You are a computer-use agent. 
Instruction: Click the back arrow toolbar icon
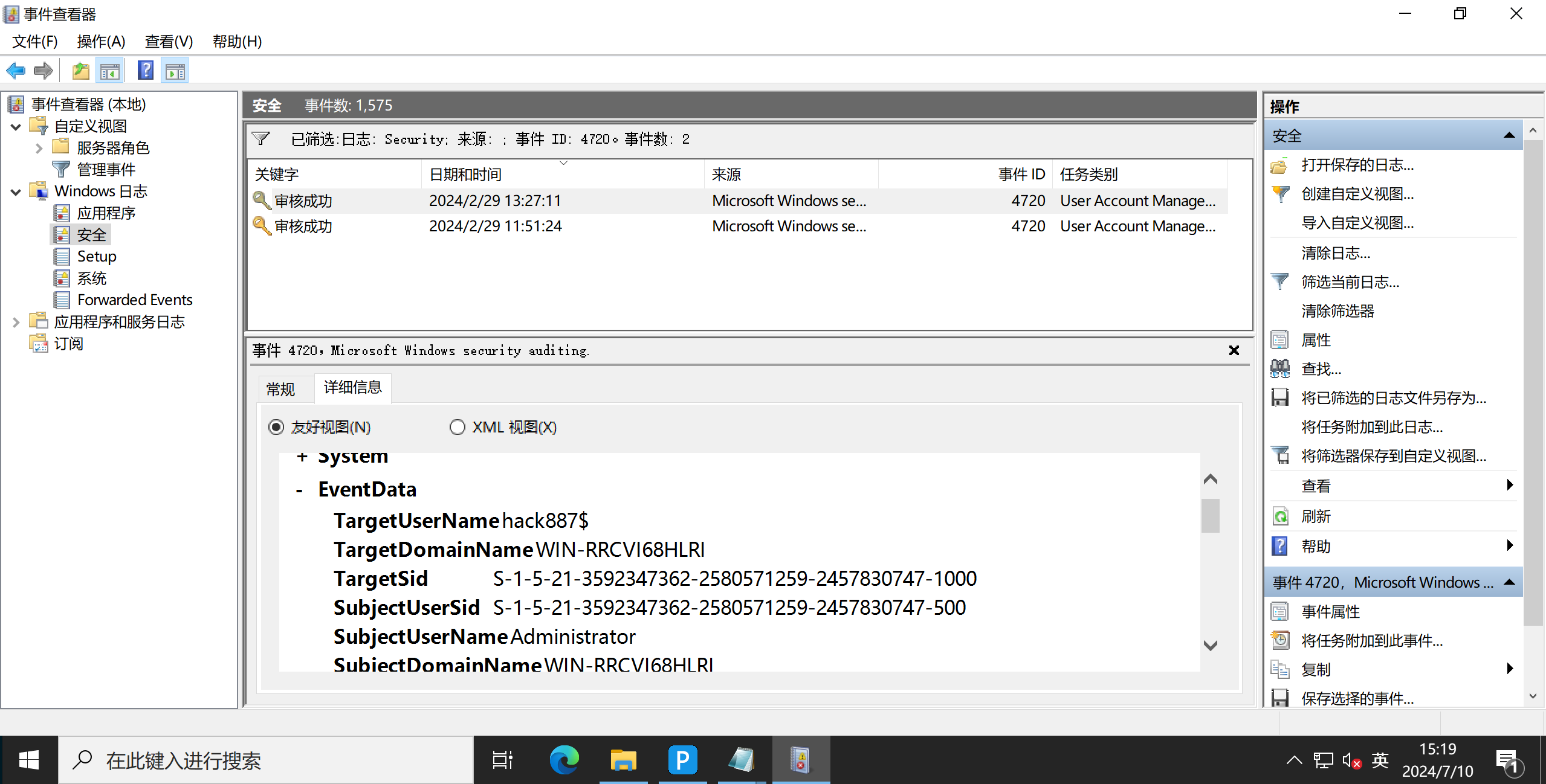pyautogui.click(x=16, y=71)
